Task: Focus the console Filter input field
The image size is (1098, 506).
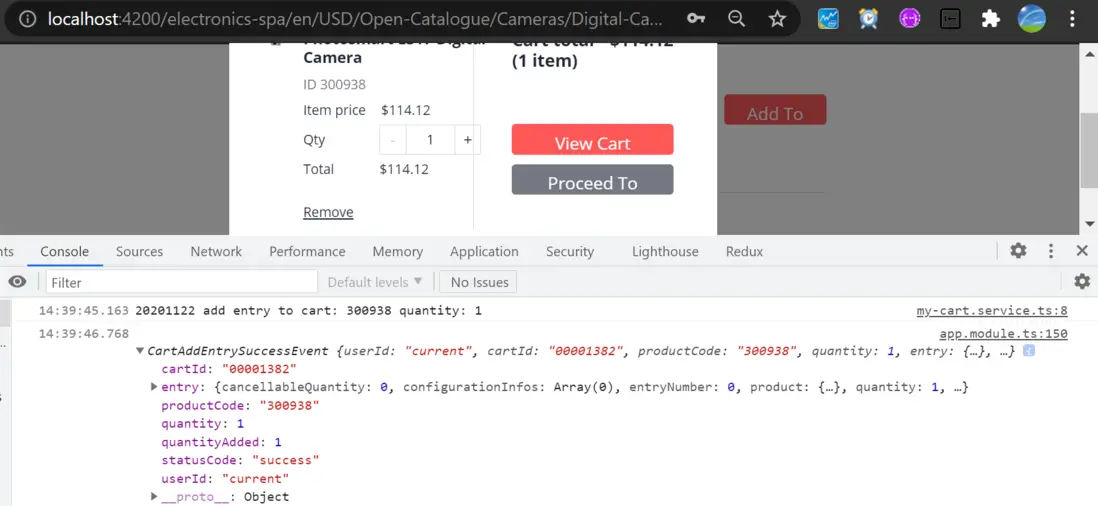Action: pos(180,282)
